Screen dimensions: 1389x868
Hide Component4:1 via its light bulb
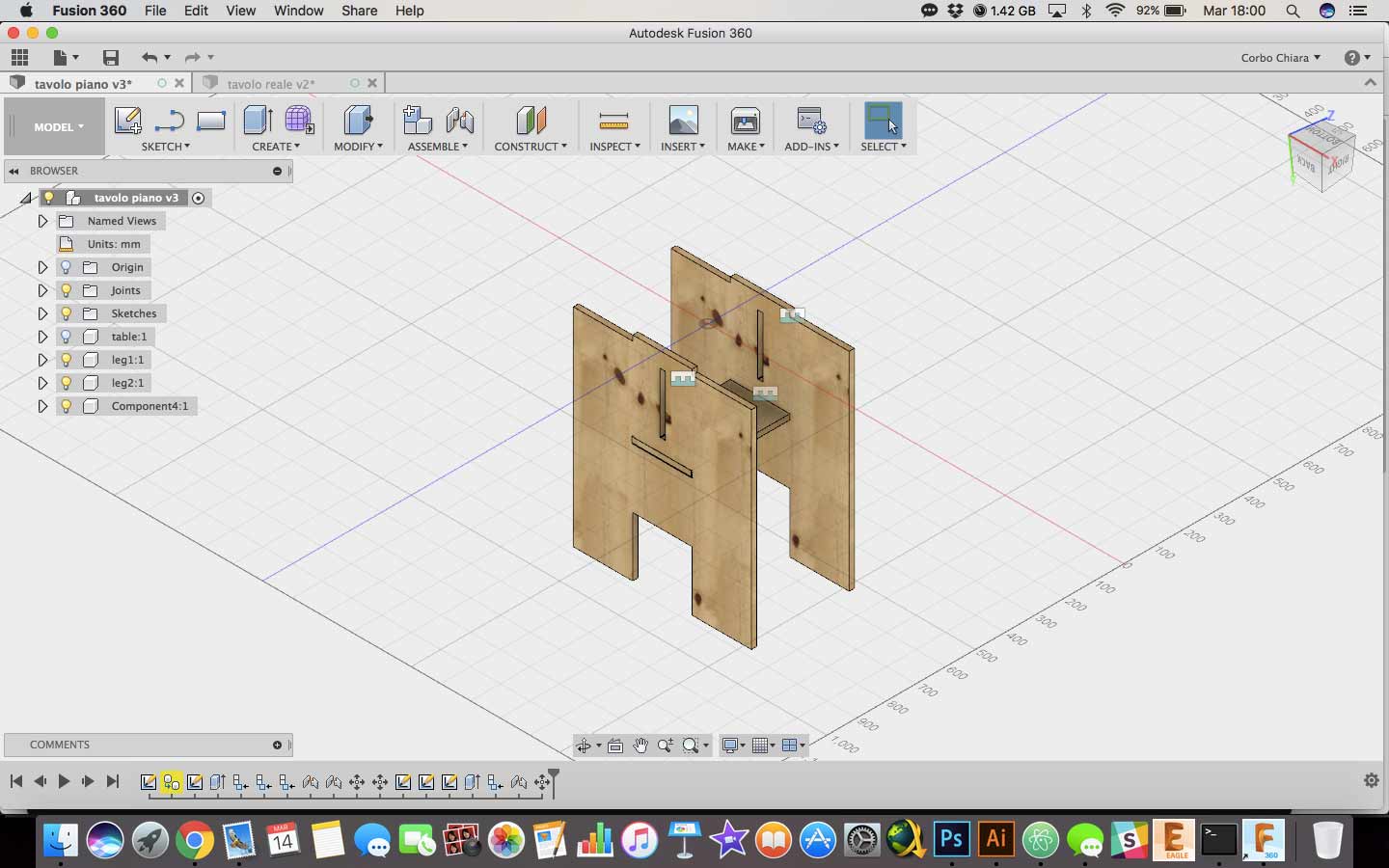pos(66,406)
